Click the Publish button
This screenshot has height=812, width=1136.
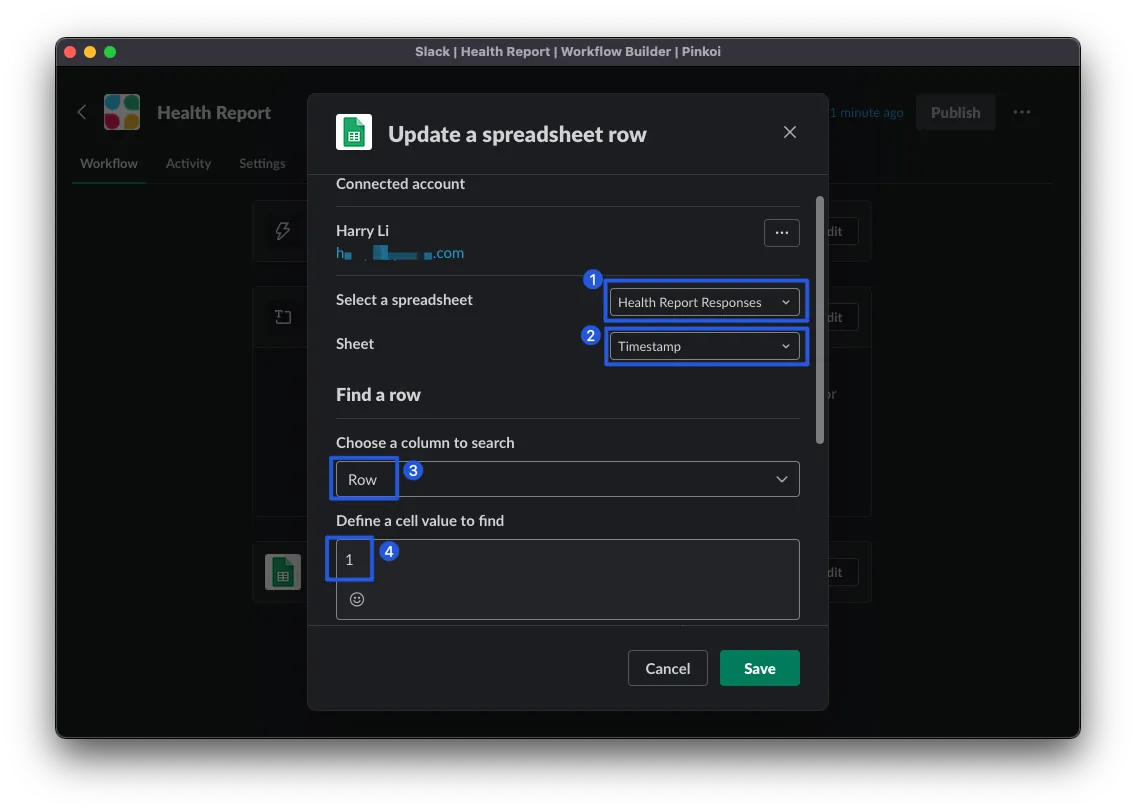[x=955, y=112]
